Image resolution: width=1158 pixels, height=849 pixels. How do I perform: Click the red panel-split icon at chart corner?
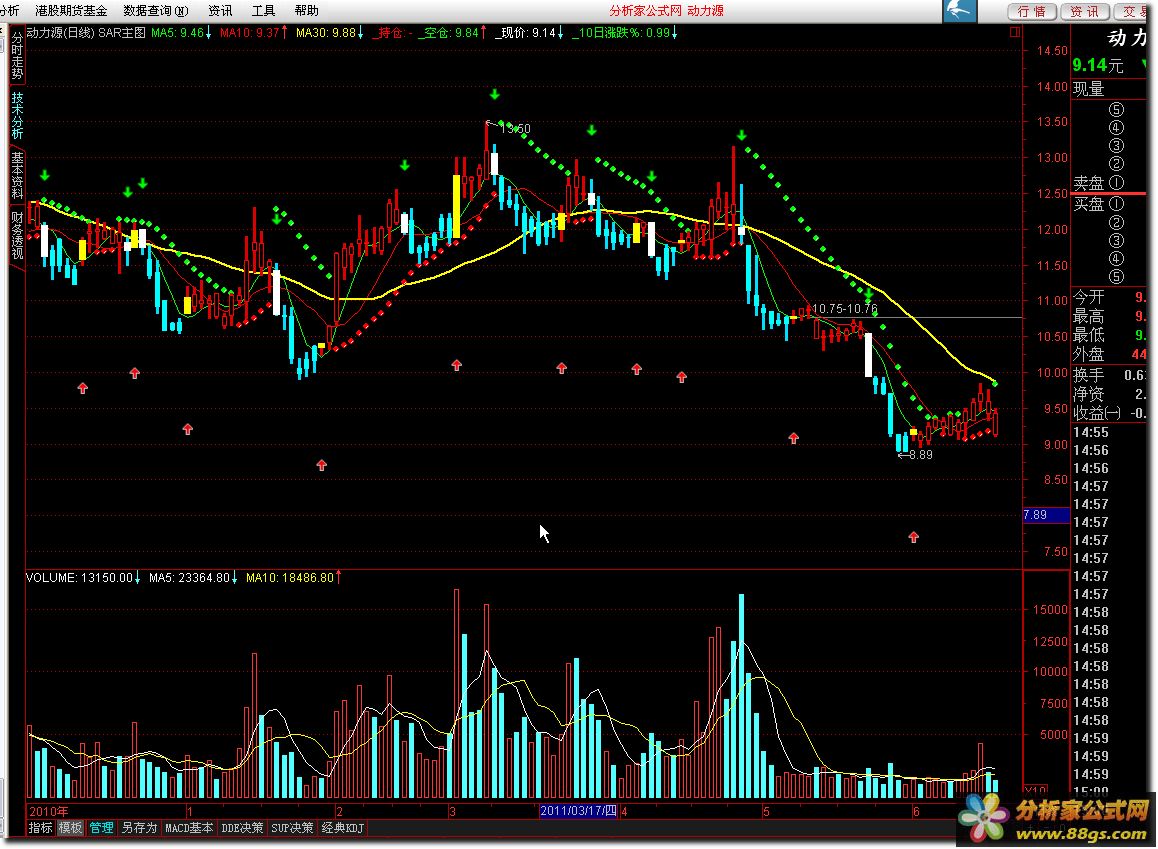click(x=1015, y=32)
